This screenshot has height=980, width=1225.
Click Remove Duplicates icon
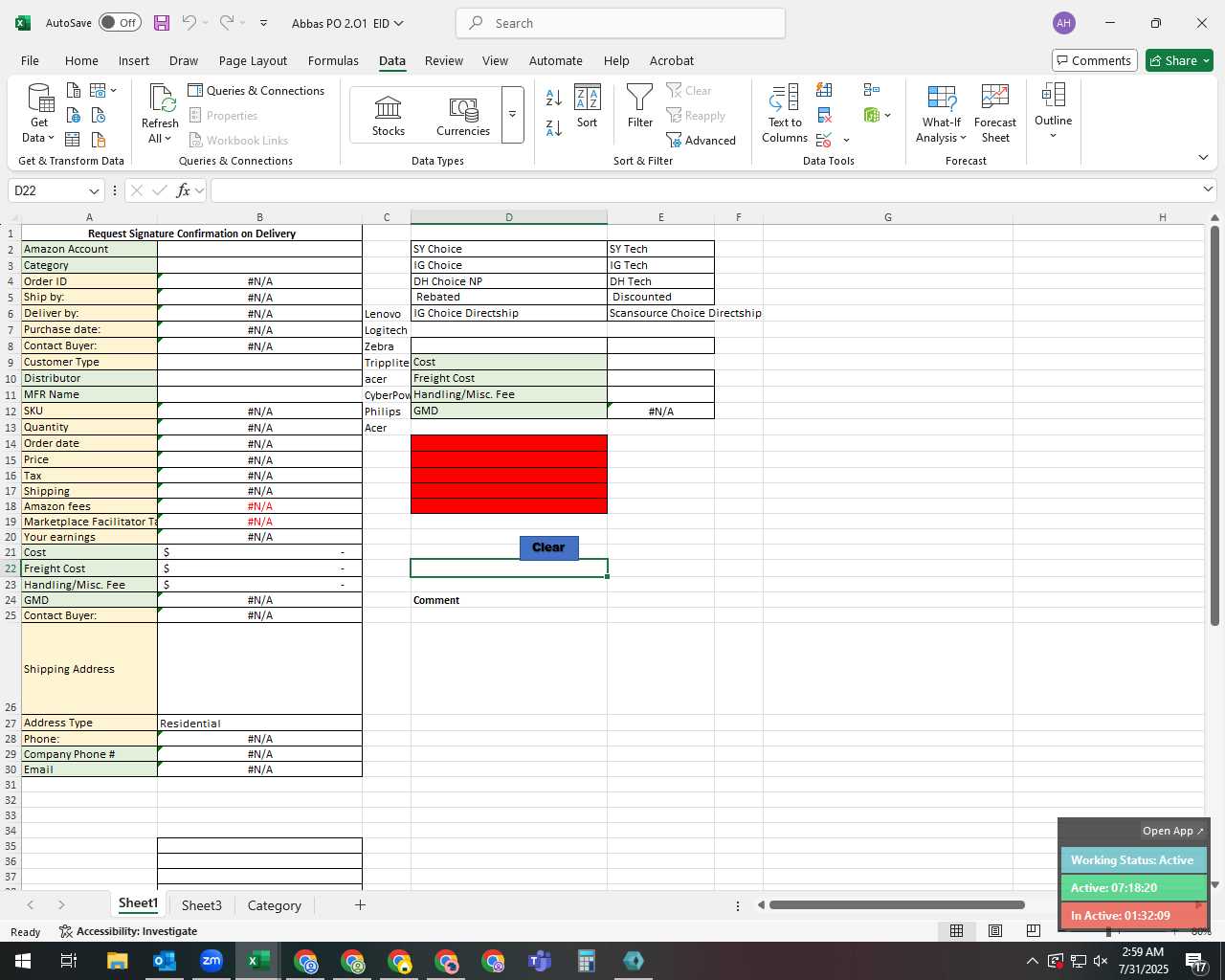(x=824, y=115)
